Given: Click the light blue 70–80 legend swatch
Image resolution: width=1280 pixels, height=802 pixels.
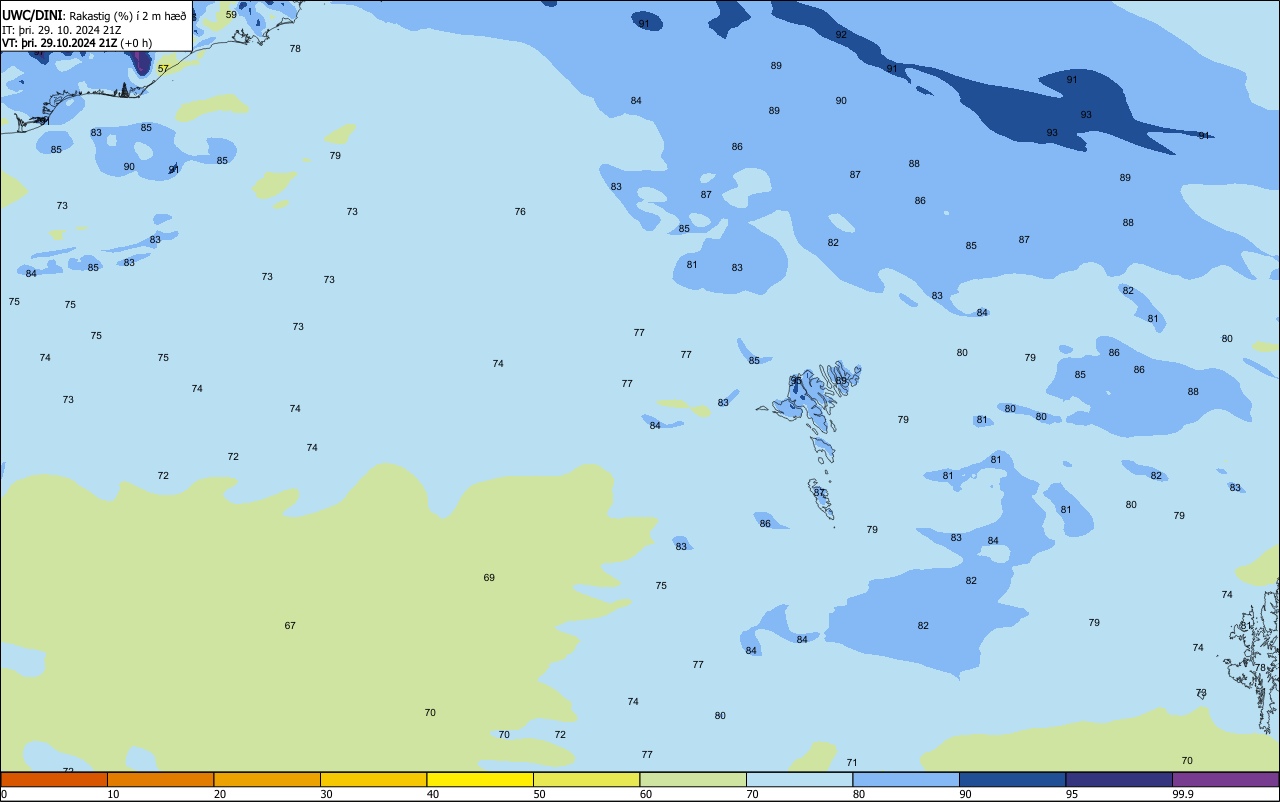Looking at the screenshot, I should coord(799,779).
